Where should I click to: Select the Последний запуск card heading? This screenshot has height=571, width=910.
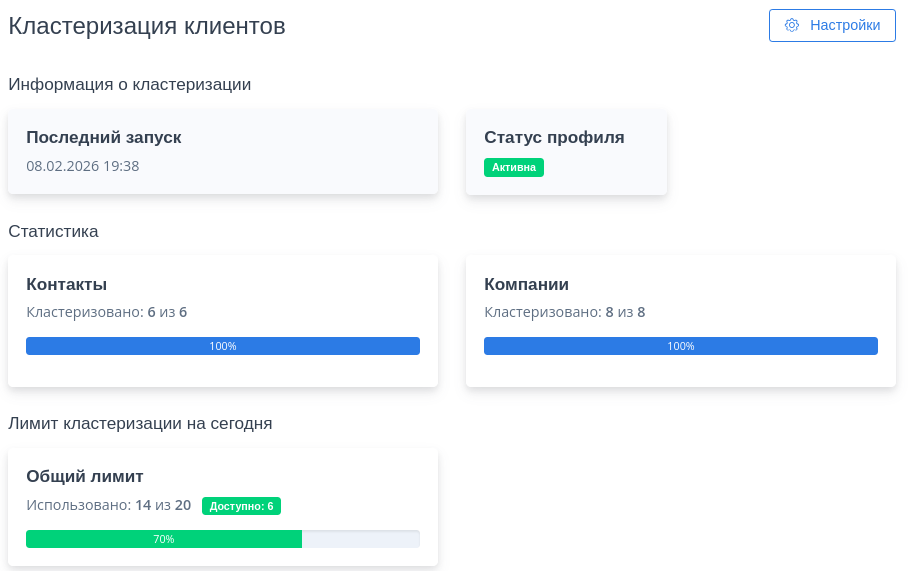[104, 137]
